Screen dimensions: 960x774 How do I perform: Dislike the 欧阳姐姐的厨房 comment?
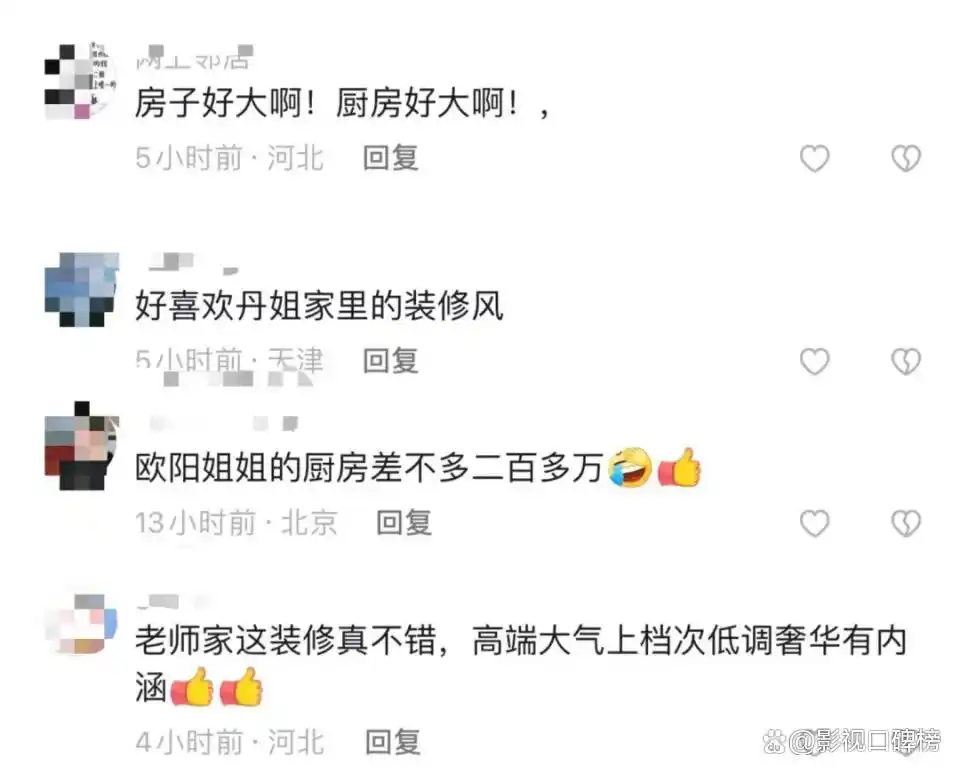coord(906,524)
